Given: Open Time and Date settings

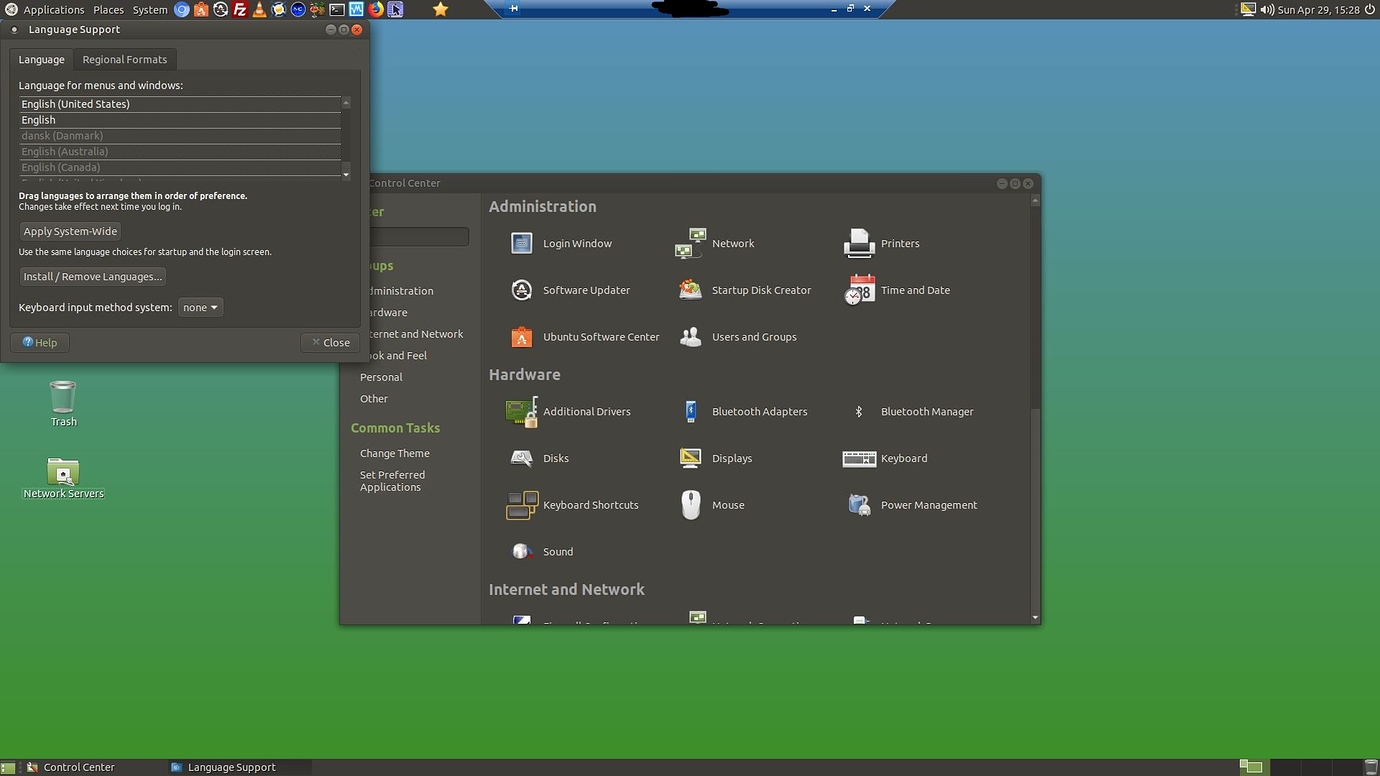Looking at the screenshot, I should point(915,290).
